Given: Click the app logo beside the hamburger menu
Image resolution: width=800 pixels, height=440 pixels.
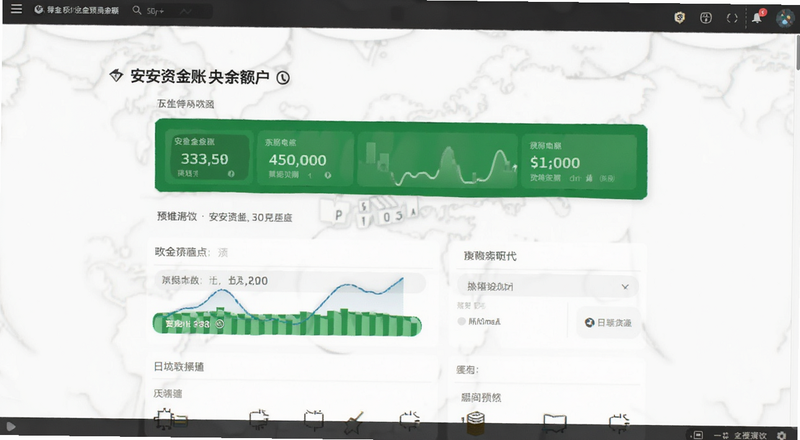Looking at the screenshot, I should tap(39, 10).
